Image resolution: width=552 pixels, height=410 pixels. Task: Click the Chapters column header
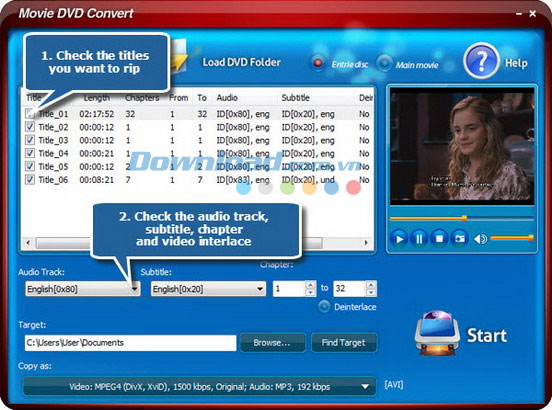coord(142,97)
